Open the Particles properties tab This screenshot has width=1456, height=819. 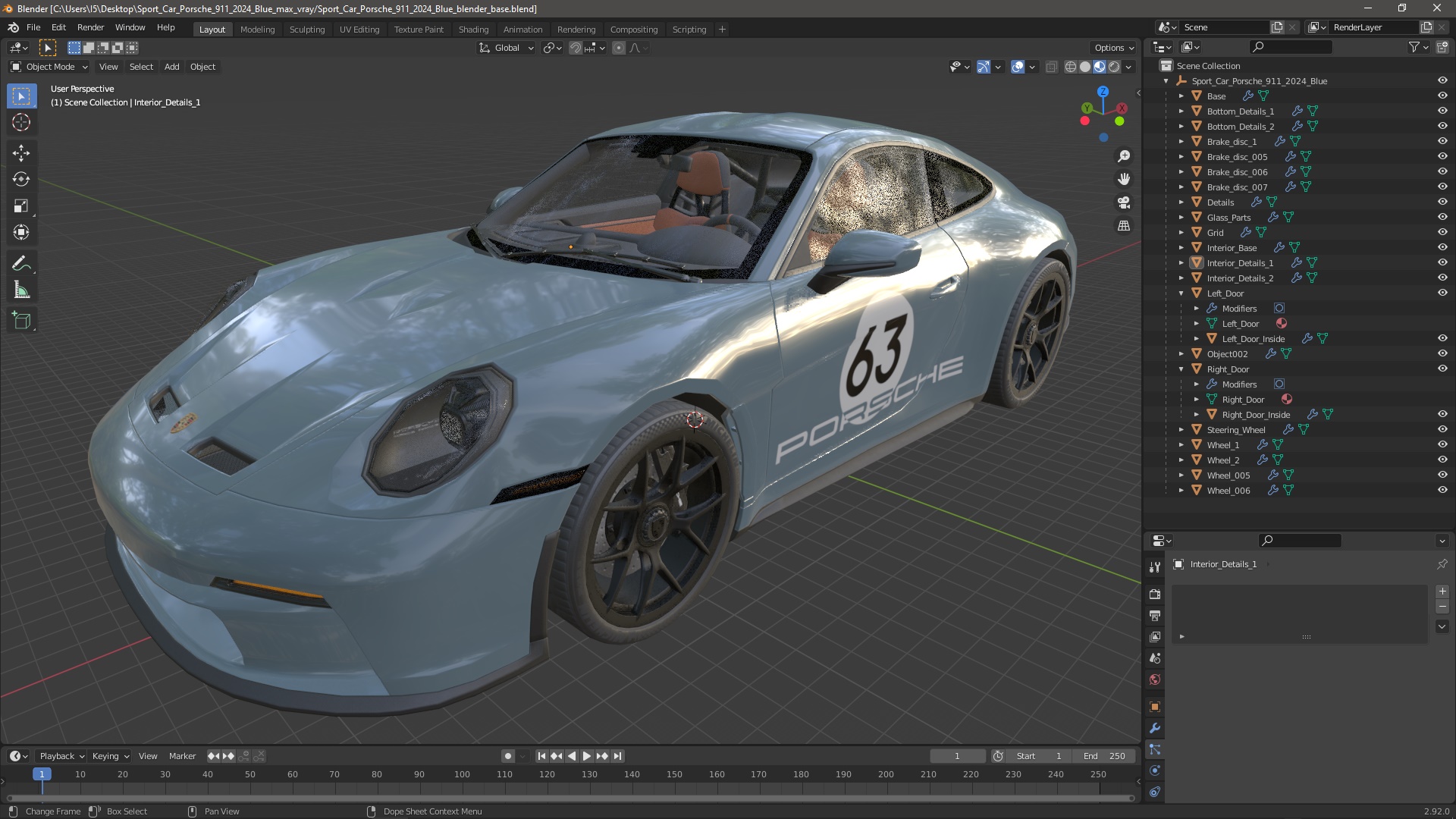(1155, 749)
